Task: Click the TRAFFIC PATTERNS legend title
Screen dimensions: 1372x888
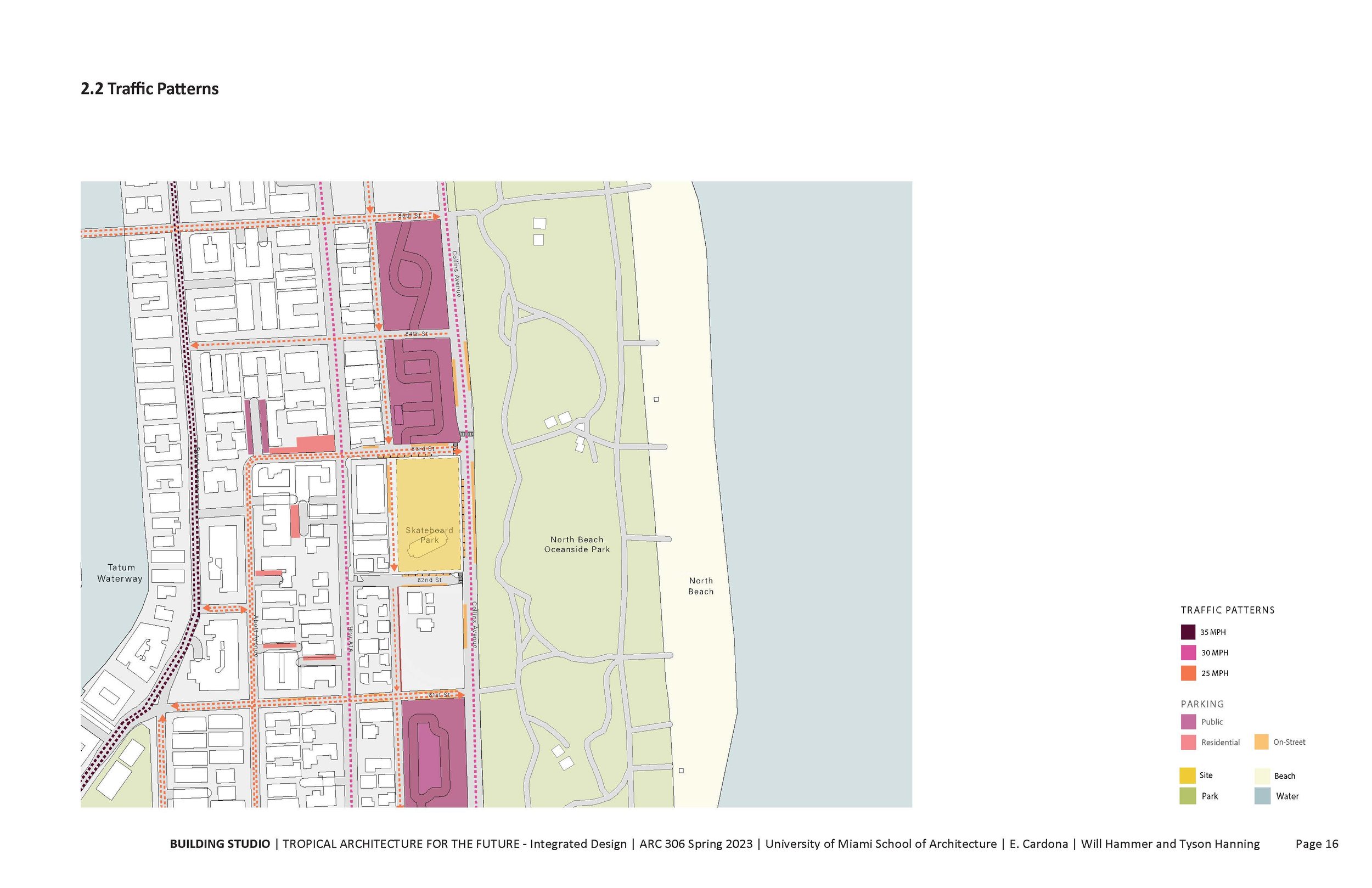Action: pos(1227,610)
